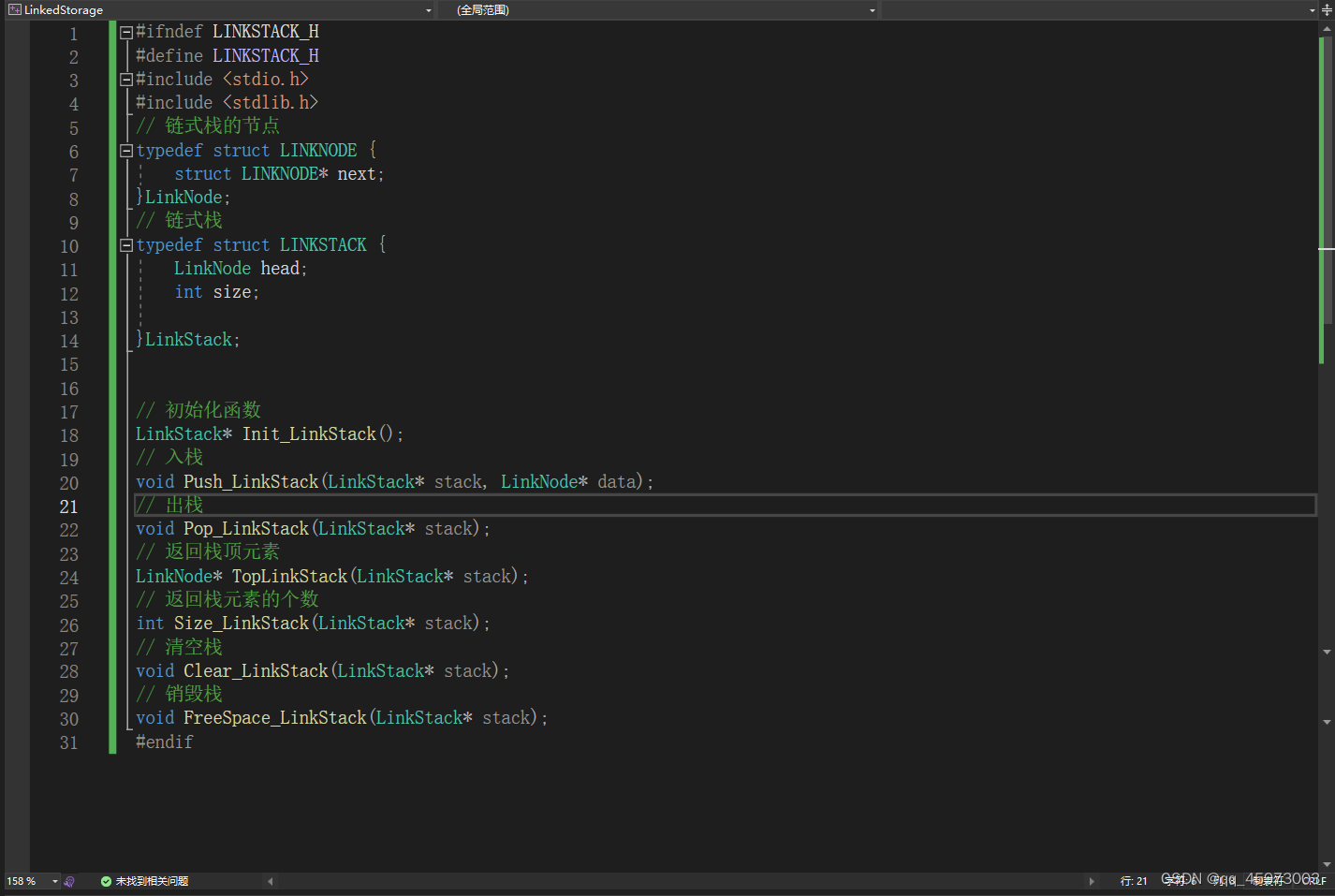Click the code health indicator icon
Screen dimensions: 1335x896
click(x=69, y=881)
